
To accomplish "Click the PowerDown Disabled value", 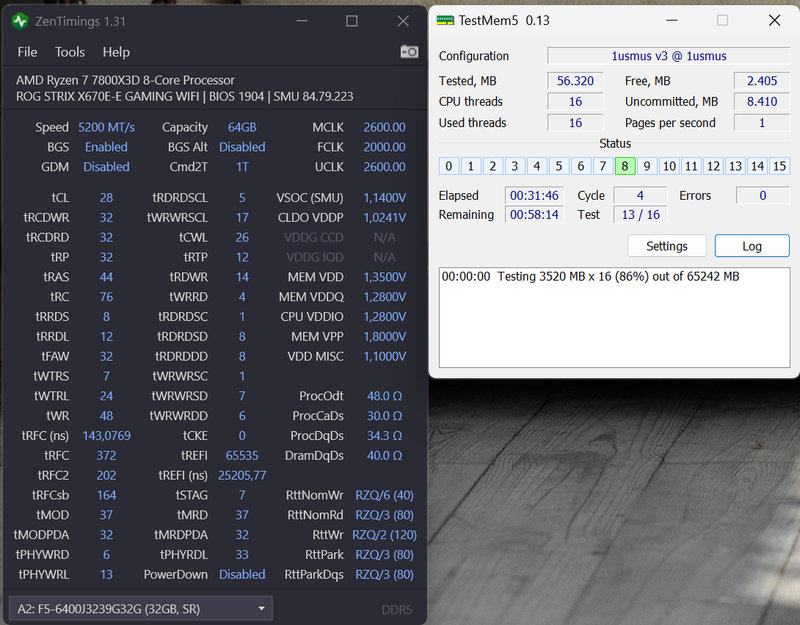I will (242, 574).
